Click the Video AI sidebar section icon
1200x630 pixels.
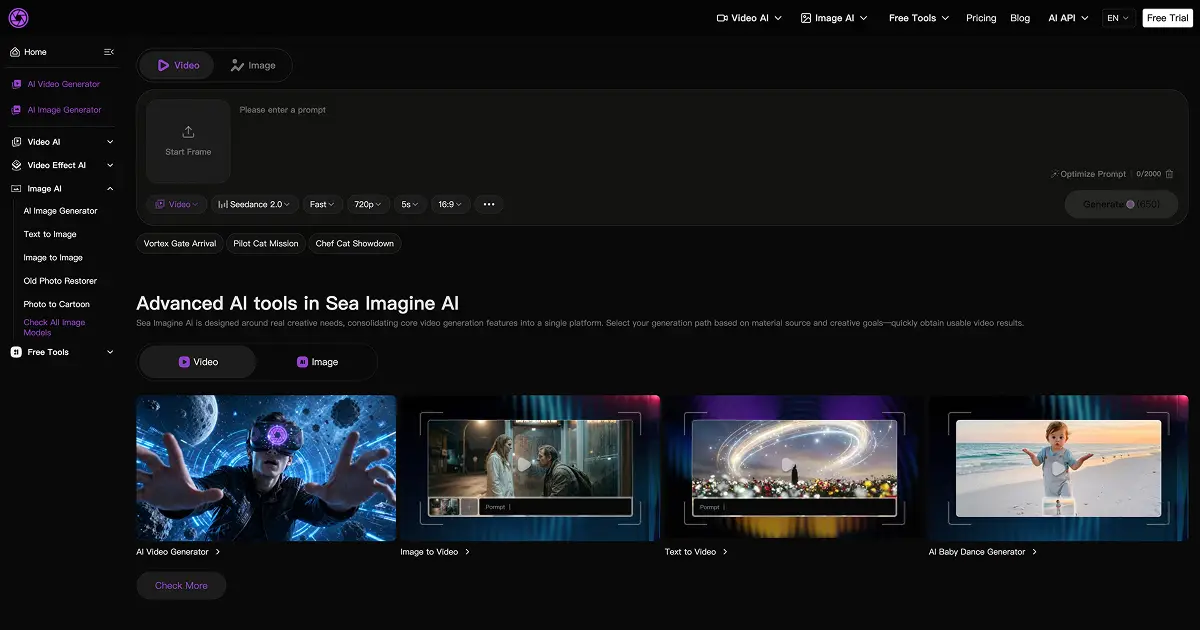[x=16, y=142]
